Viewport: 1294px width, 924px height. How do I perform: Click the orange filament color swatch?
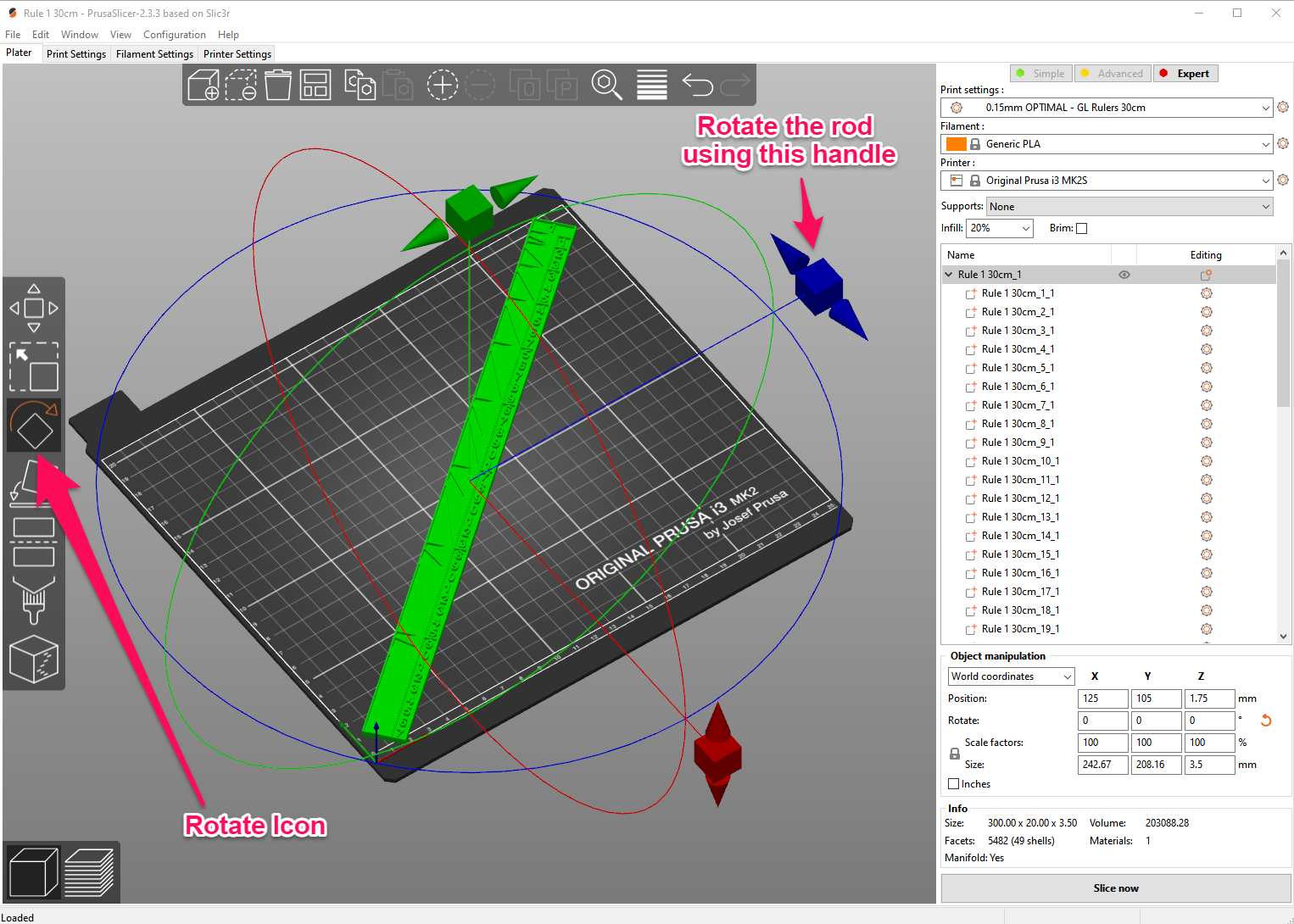957,144
